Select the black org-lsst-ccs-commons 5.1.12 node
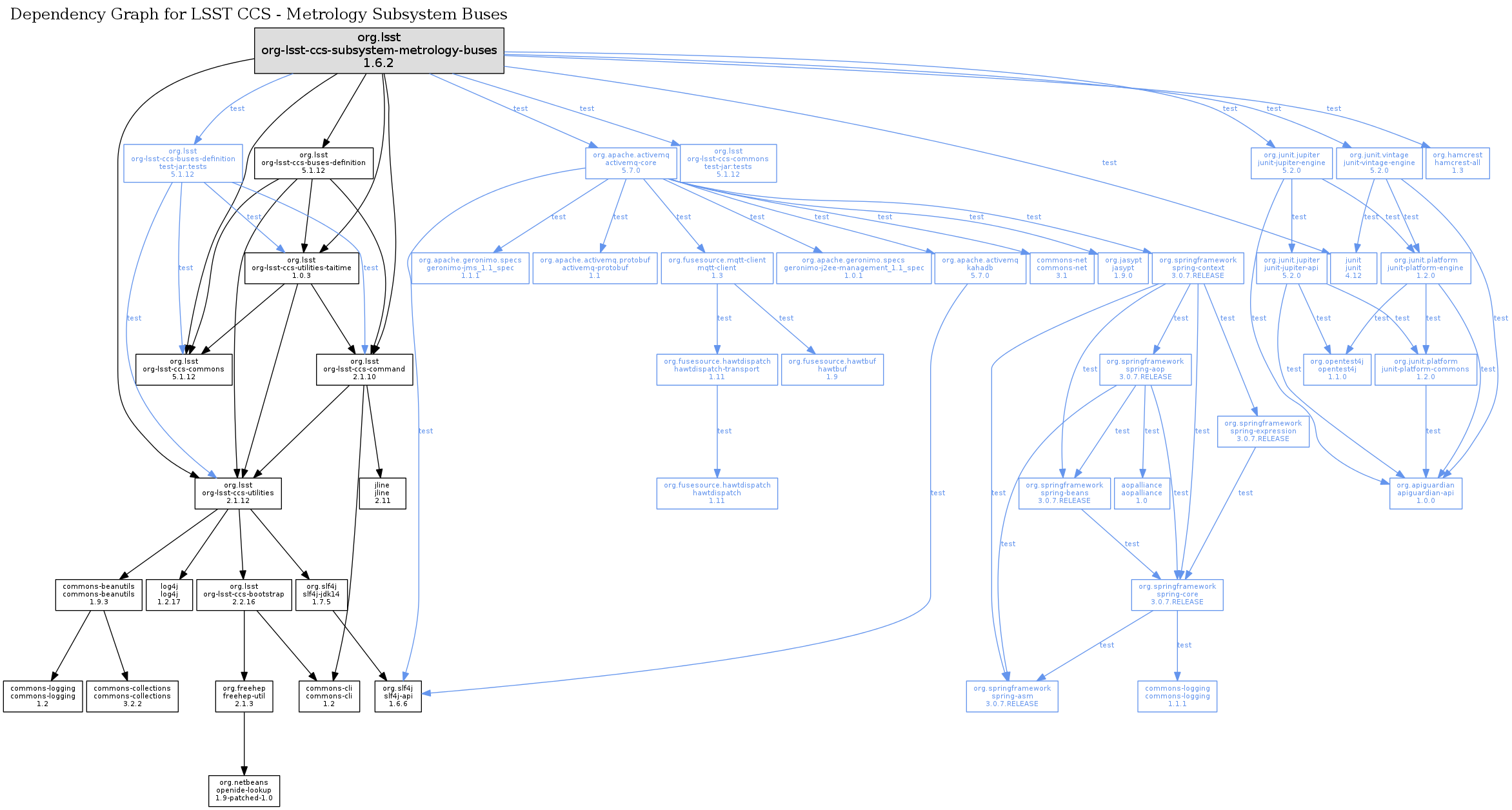The height and width of the screenshot is (810, 1512). (183, 369)
